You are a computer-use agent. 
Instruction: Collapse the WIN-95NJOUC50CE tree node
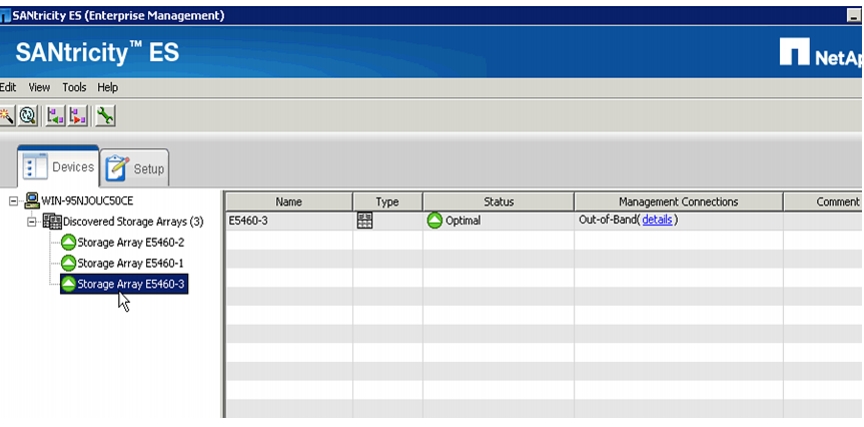13,201
